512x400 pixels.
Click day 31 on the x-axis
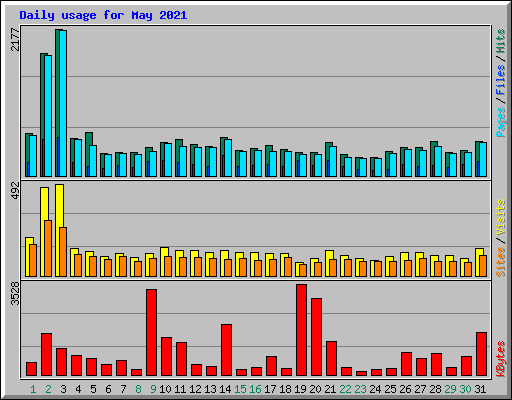coord(480,389)
